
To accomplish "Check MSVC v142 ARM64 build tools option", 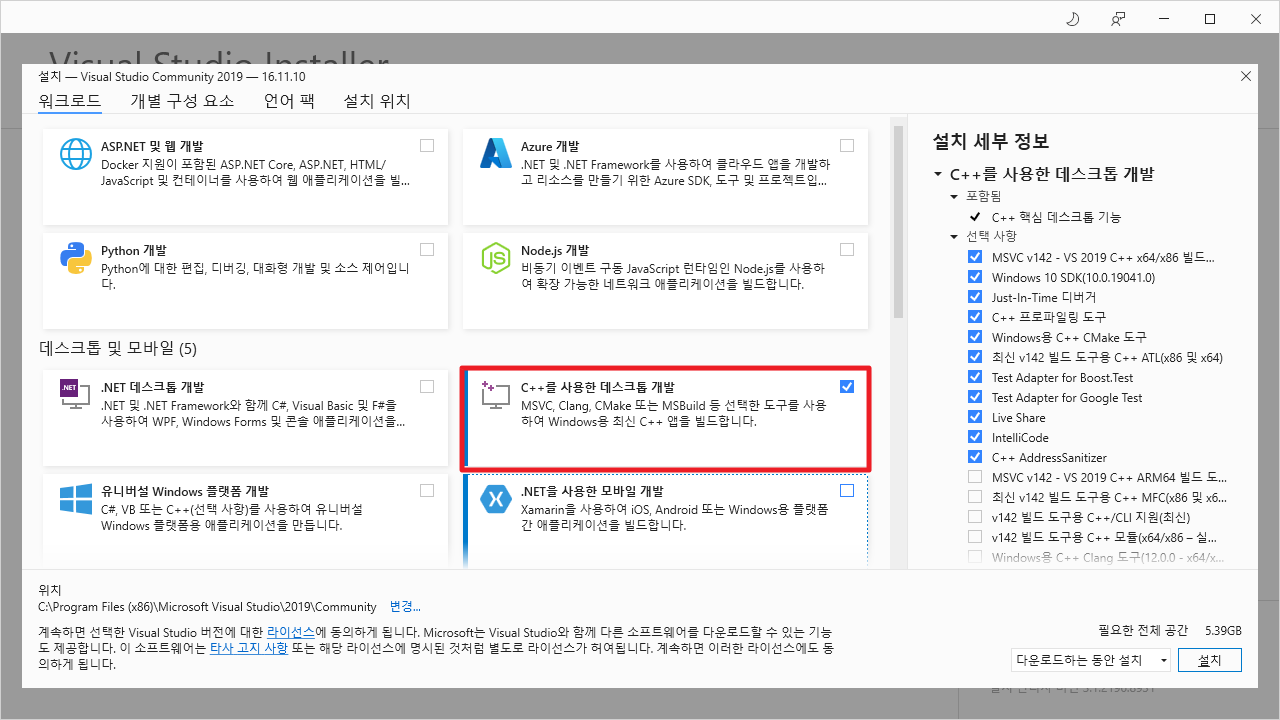I will point(975,477).
